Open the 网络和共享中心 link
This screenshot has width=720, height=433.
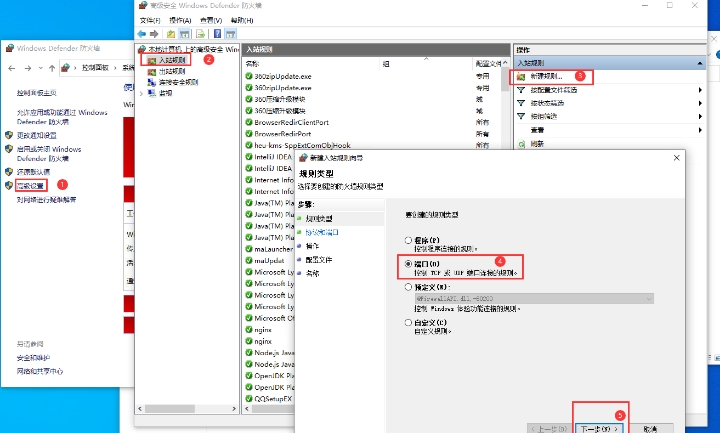[40, 371]
